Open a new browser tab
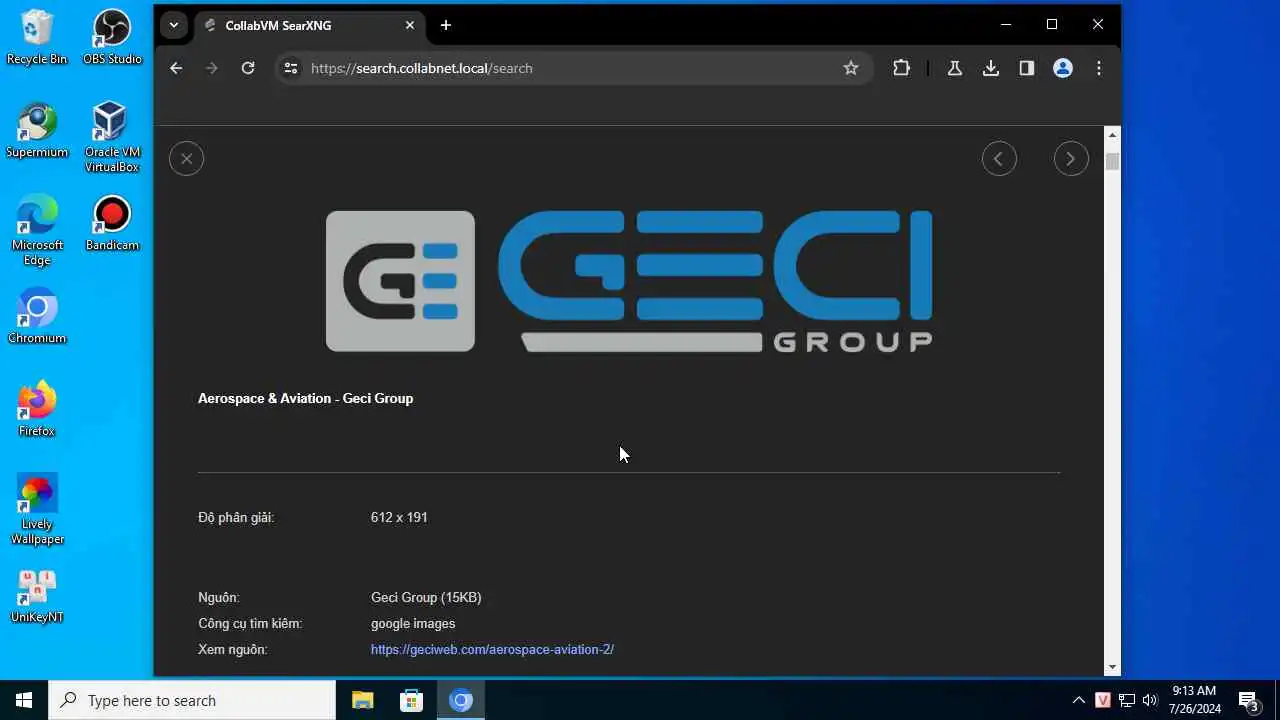Viewport: 1280px width, 720px height. [x=446, y=25]
